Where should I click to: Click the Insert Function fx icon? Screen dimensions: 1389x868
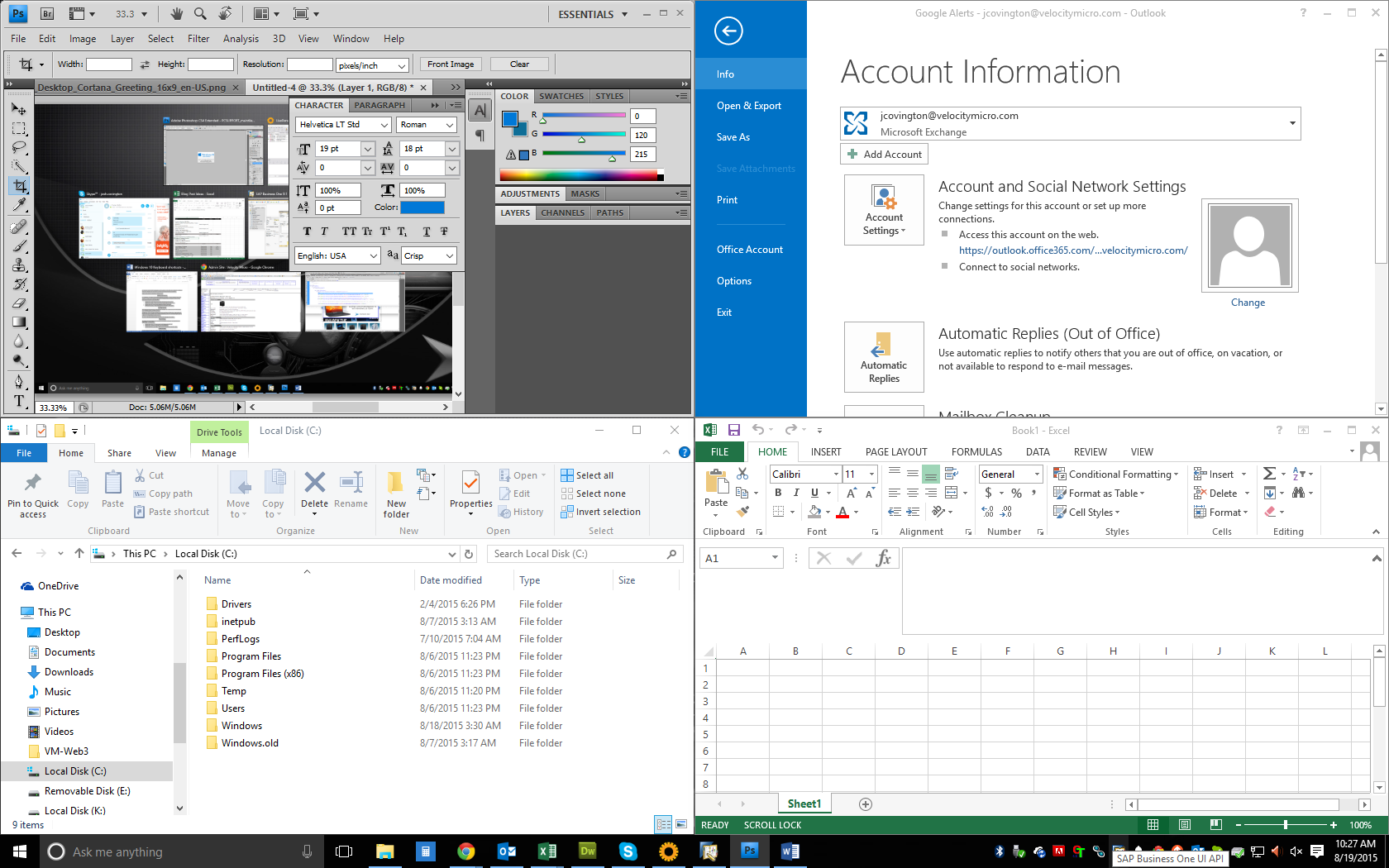[x=884, y=558]
